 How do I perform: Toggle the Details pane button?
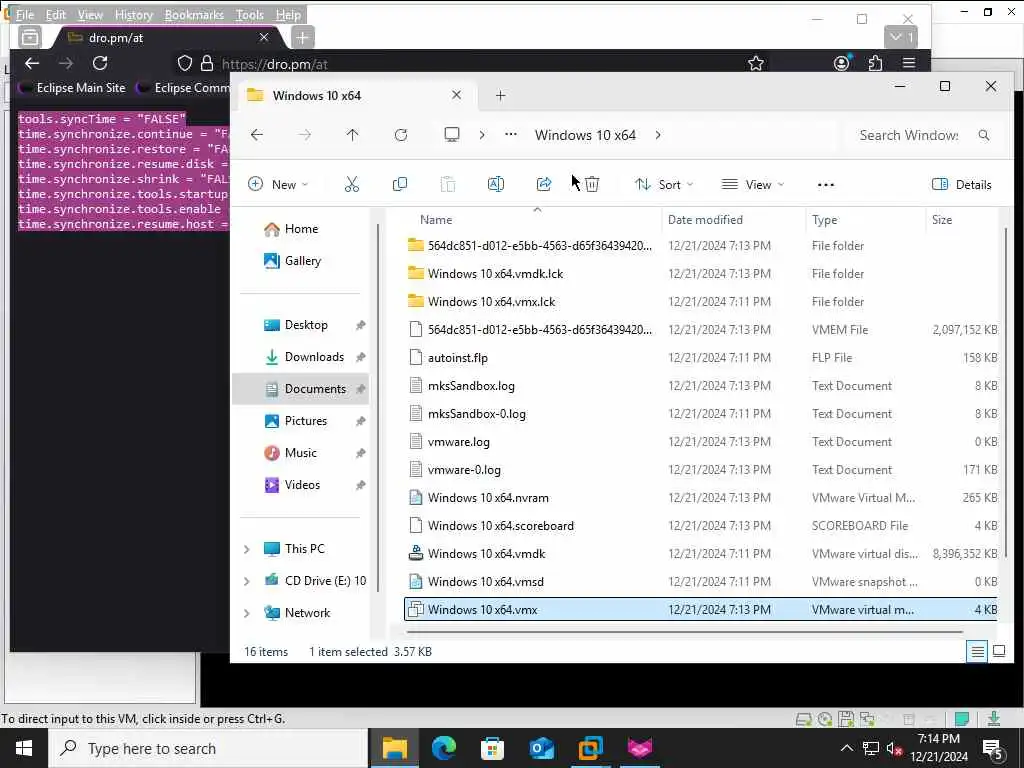[961, 185]
